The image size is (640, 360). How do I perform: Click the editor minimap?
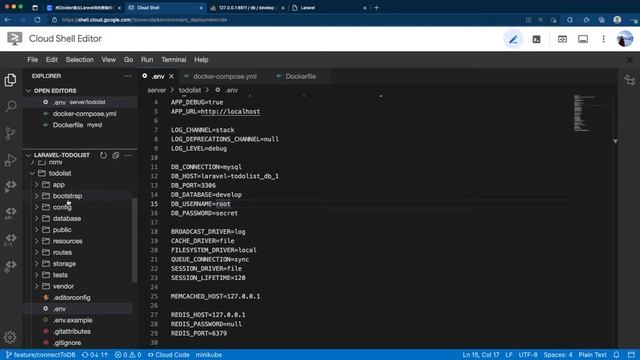[x=592, y=113]
